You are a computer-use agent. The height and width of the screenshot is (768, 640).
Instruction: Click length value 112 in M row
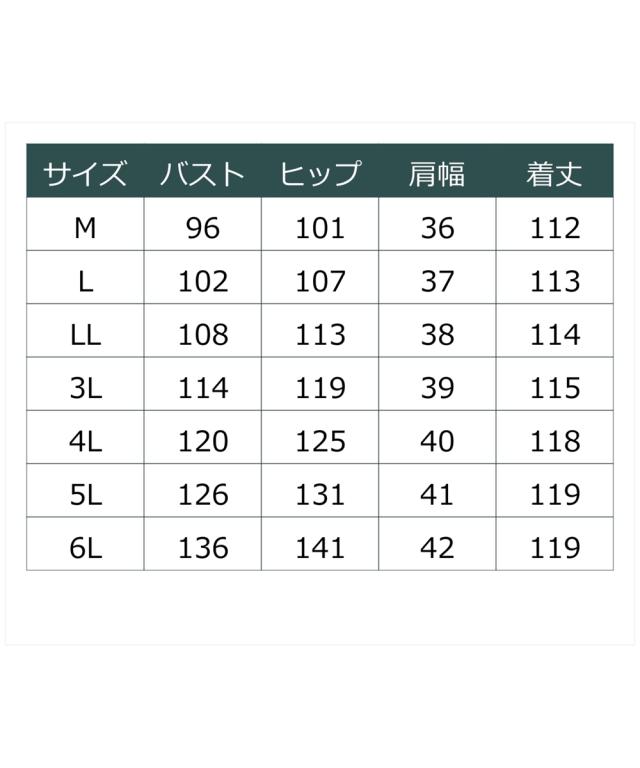click(555, 228)
